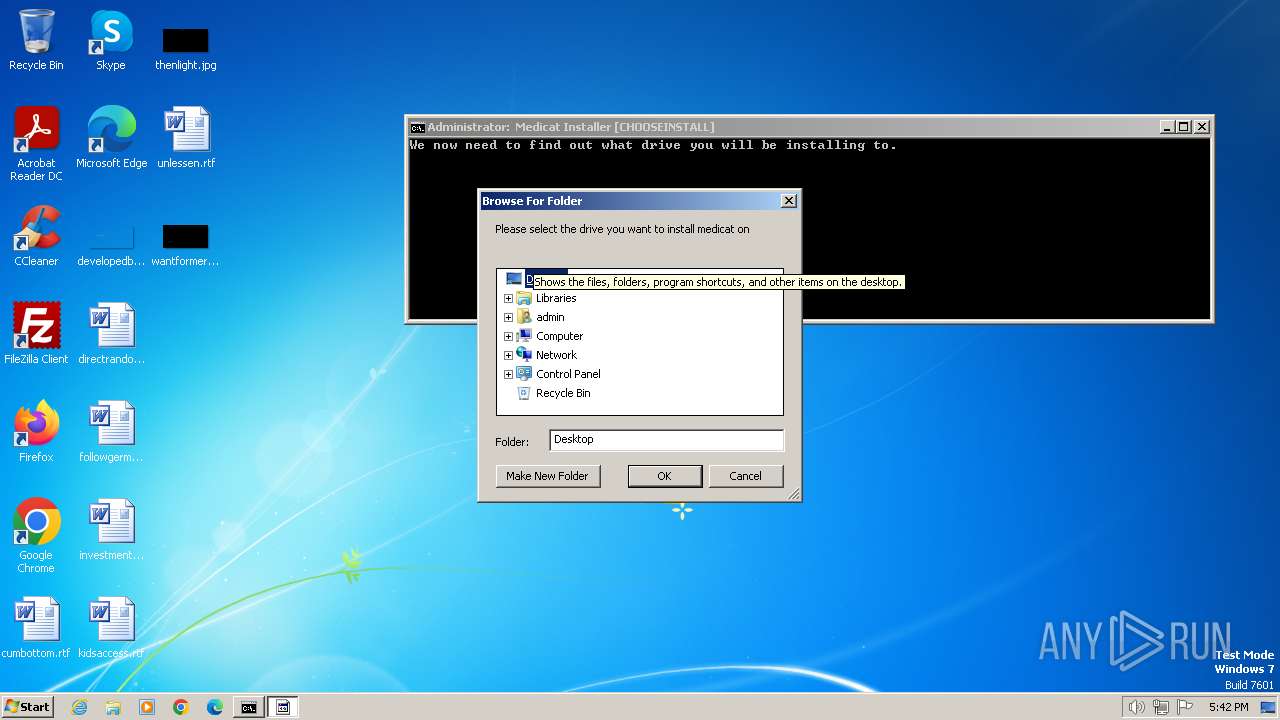
Task: Open Windows Media Player taskbar icon
Action: click(147, 707)
